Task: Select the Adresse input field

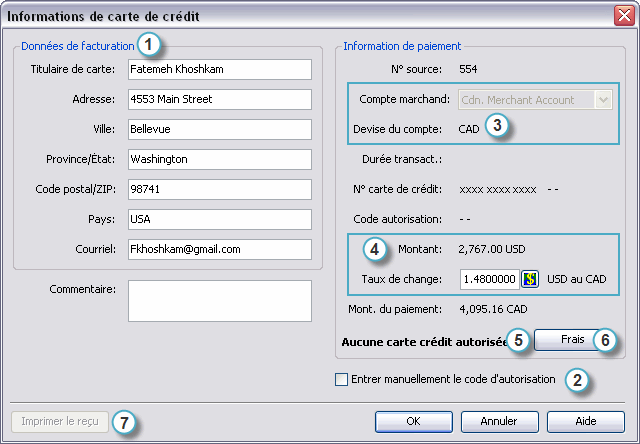Action: (219, 100)
